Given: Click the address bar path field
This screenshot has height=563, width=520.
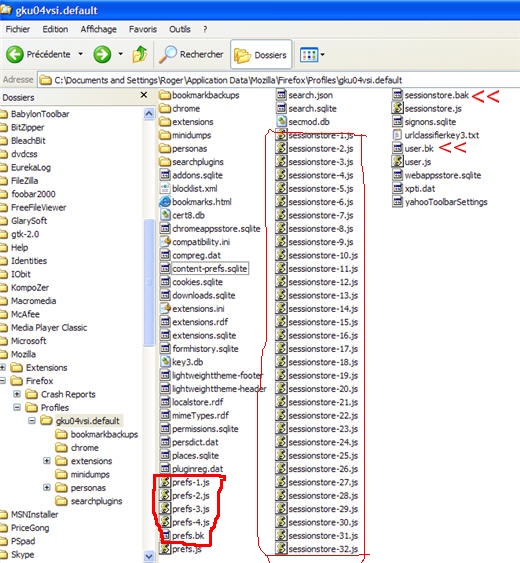Looking at the screenshot, I should [x=279, y=80].
